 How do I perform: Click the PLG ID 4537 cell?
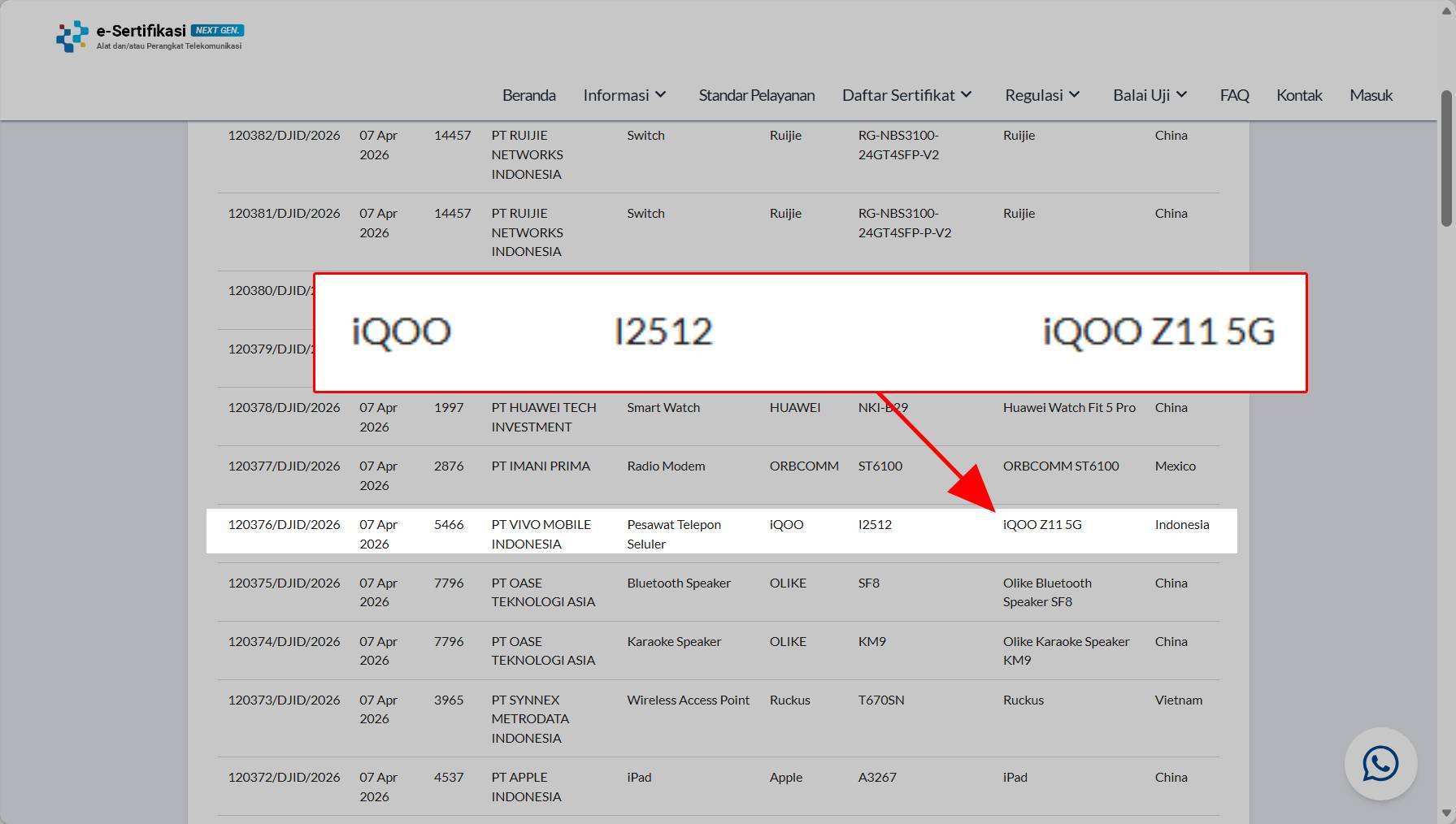pos(449,778)
